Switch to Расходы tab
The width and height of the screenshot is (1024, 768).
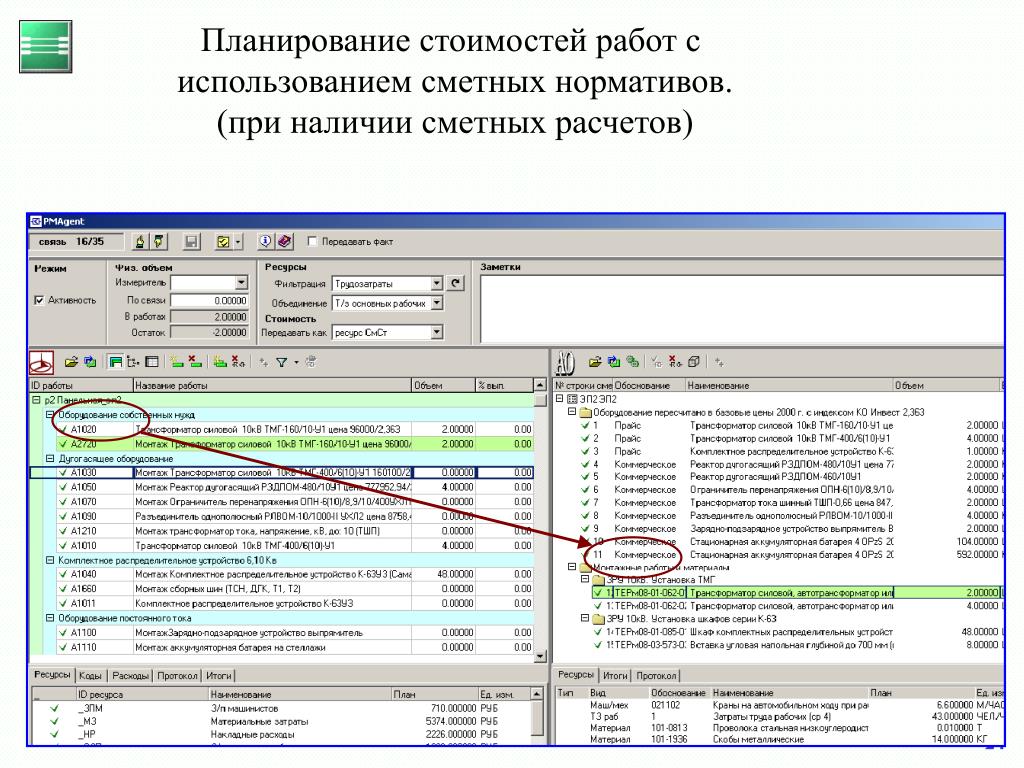(130, 676)
